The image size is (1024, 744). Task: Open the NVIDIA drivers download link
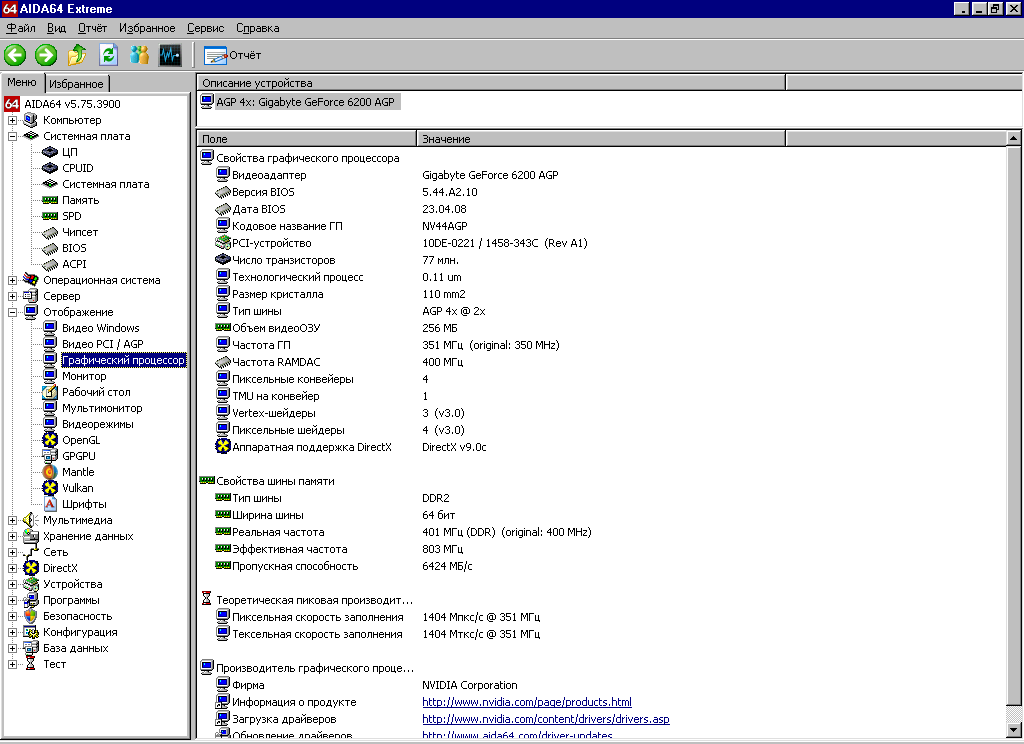click(545, 719)
